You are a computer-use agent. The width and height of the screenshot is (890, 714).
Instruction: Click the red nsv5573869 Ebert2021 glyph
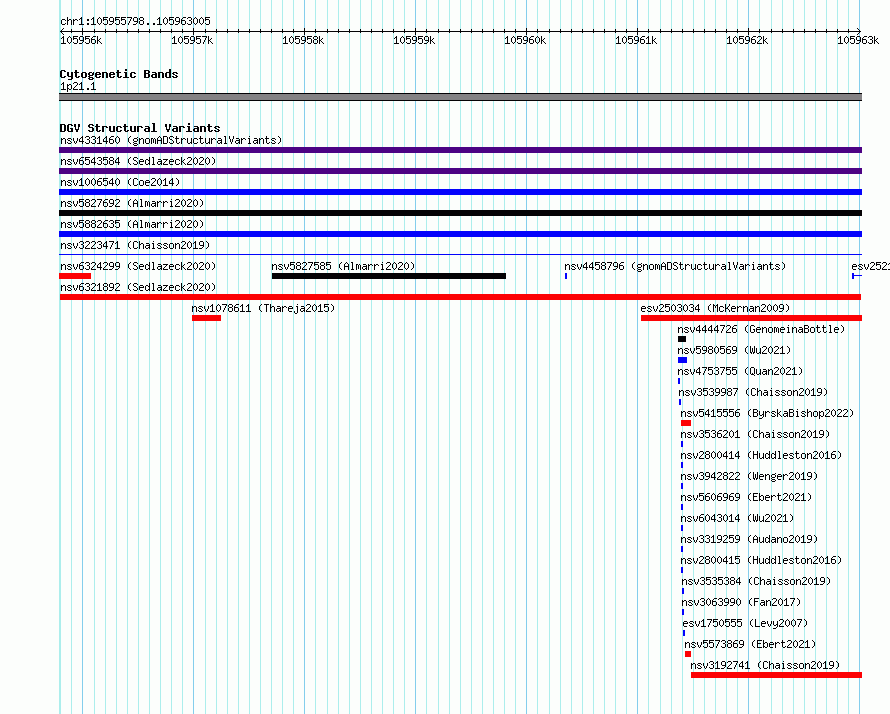tap(688, 654)
